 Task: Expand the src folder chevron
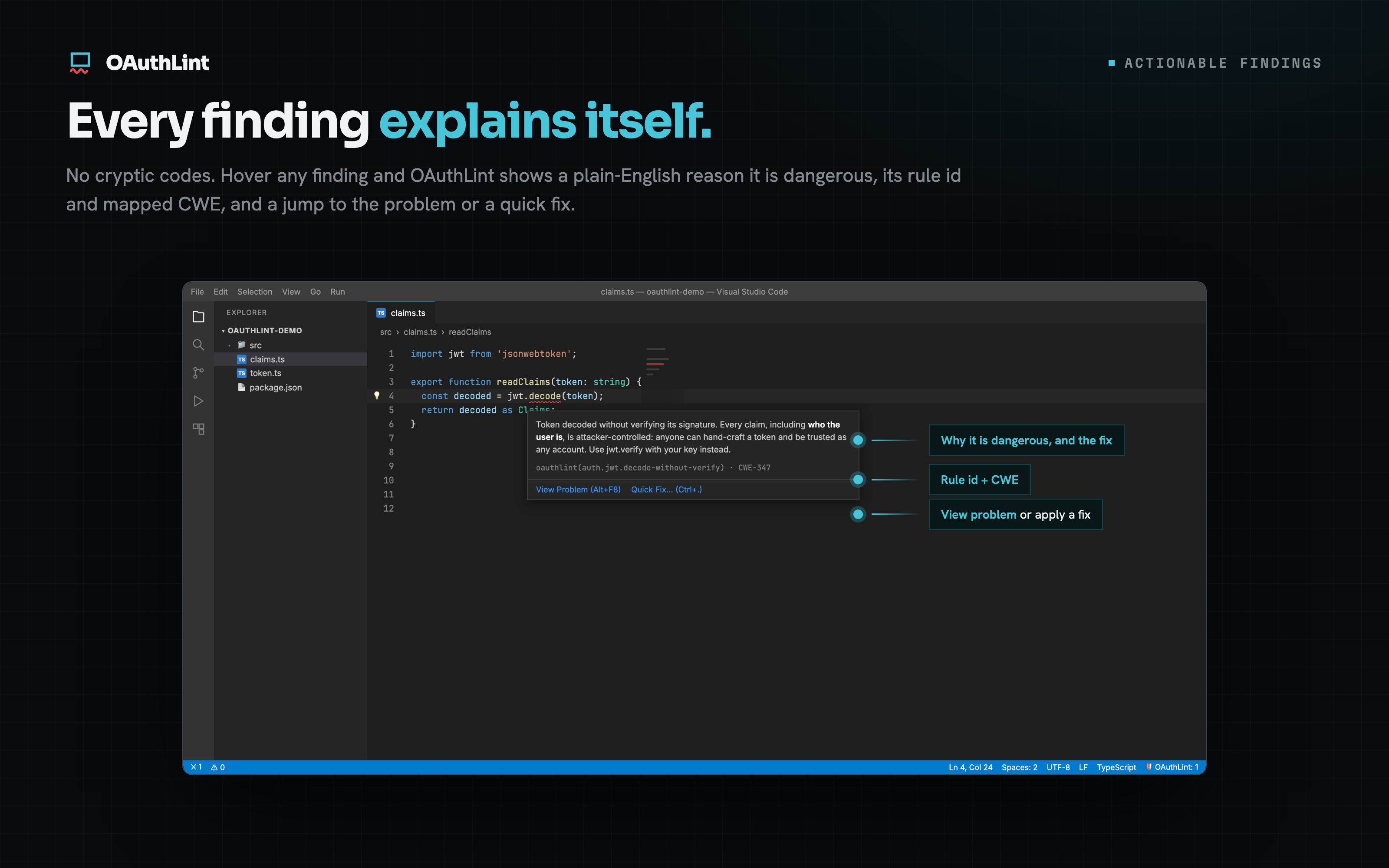230,345
